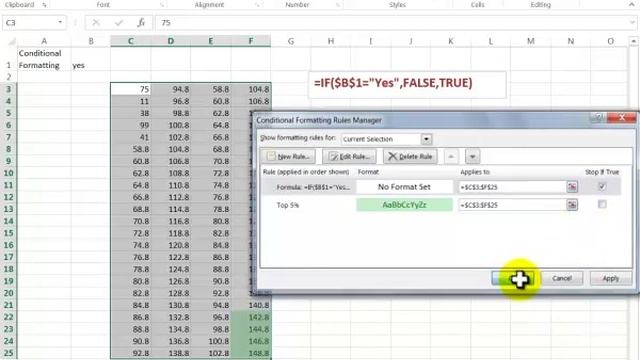The image size is (640, 360).
Task: Click cell F3 with value 104.8
Action: (251, 89)
